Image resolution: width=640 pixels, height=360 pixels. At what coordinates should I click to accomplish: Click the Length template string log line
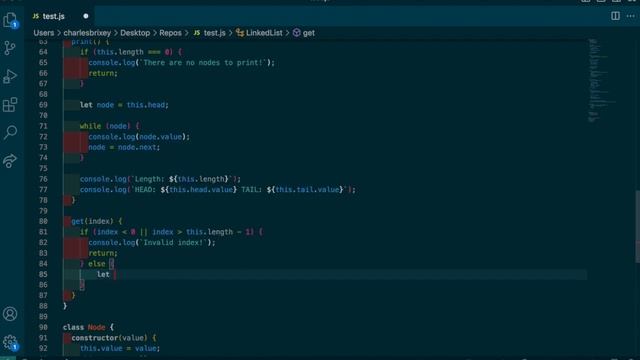[x=160, y=179]
